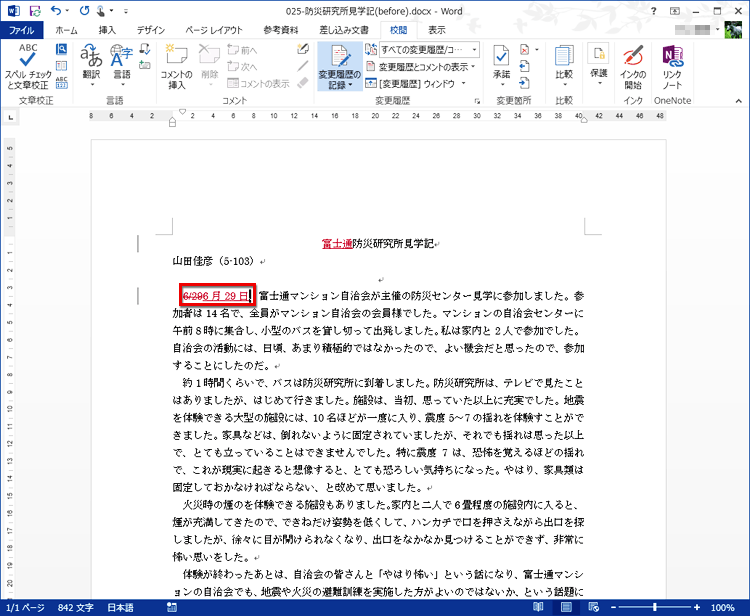Switch to the 挿入 tab

tap(108, 30)
